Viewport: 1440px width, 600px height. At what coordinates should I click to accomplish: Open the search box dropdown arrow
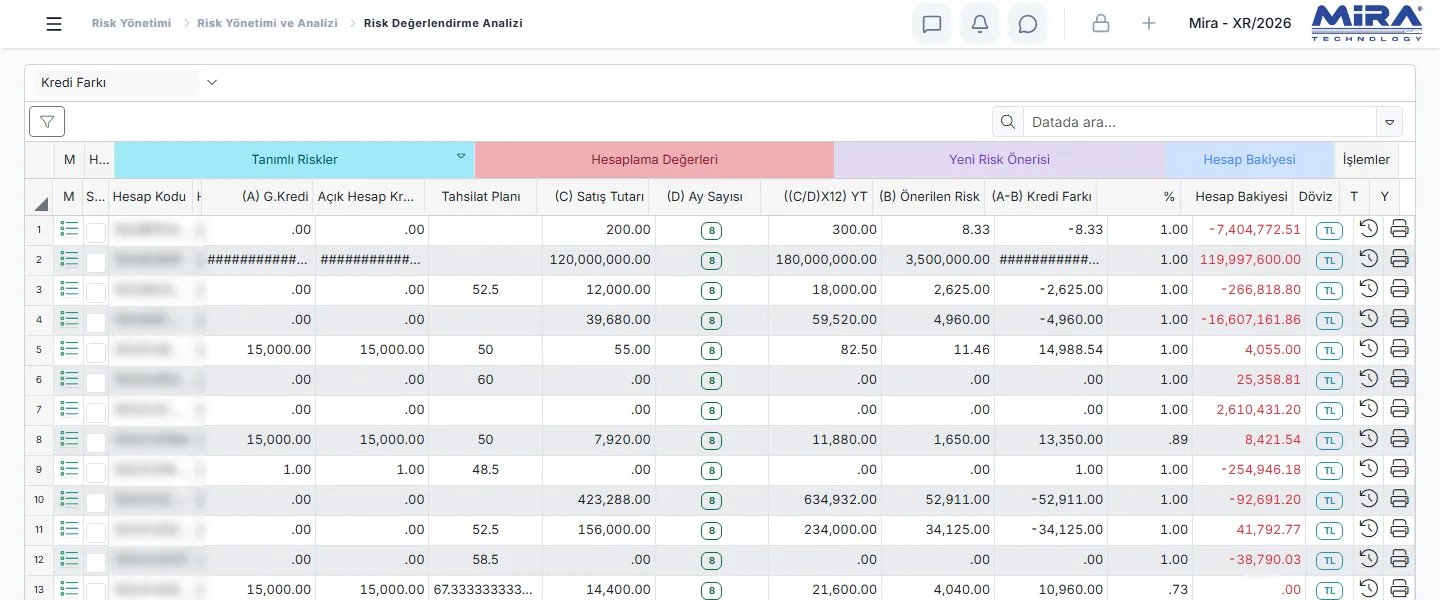pyautogui.click(x=1389, y=122)
